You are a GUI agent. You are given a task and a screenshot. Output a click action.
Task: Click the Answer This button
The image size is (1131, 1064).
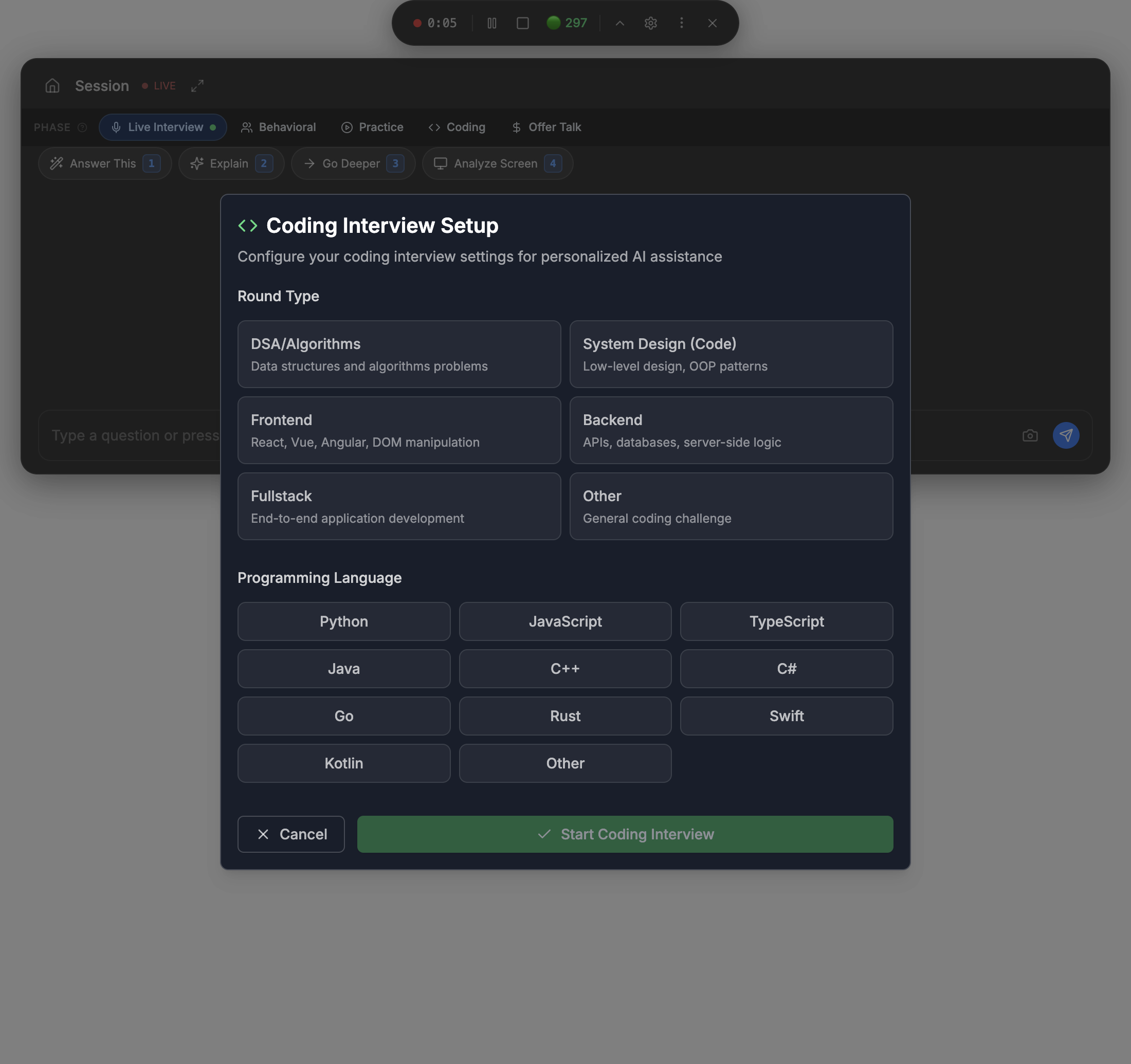[105, 164]
